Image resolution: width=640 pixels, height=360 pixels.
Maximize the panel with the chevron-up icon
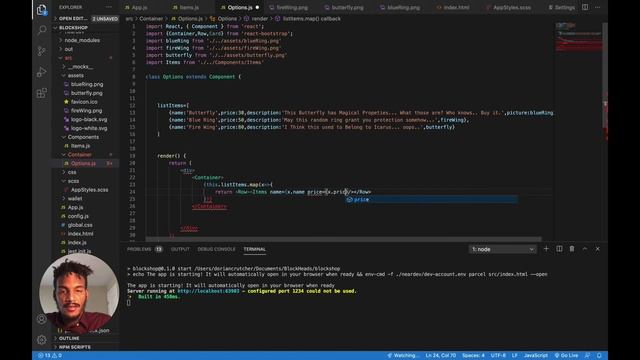point(585,249)
